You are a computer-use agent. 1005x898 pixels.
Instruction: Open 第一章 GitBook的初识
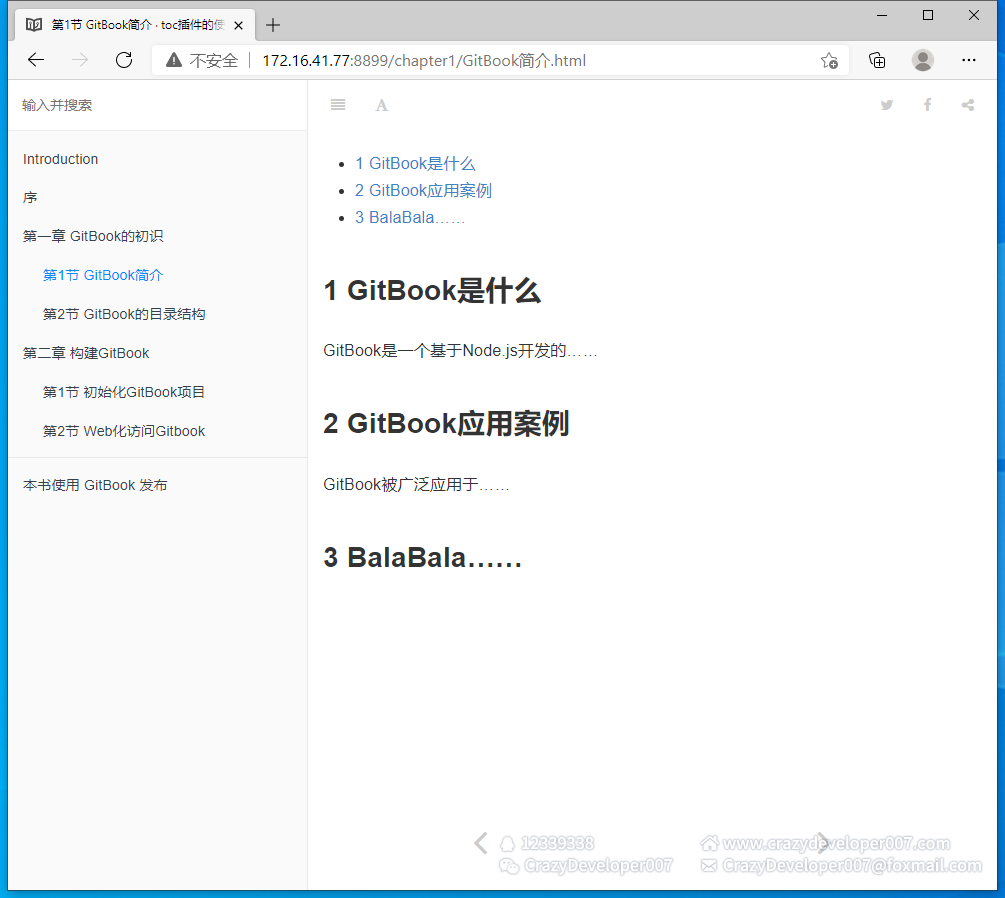click(x=93, y=237)
